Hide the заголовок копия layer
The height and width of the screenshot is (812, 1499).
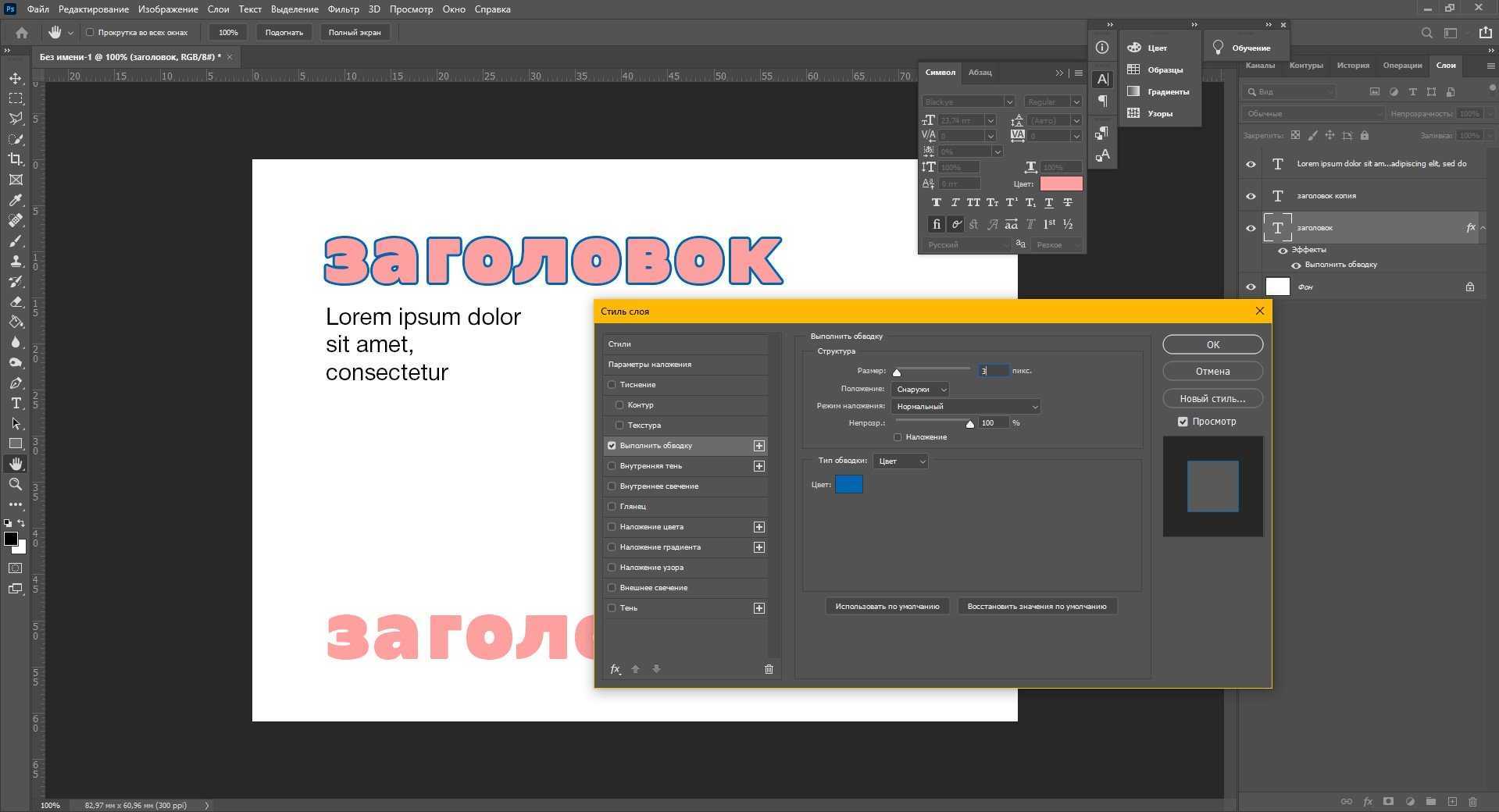click(1251, 196)
